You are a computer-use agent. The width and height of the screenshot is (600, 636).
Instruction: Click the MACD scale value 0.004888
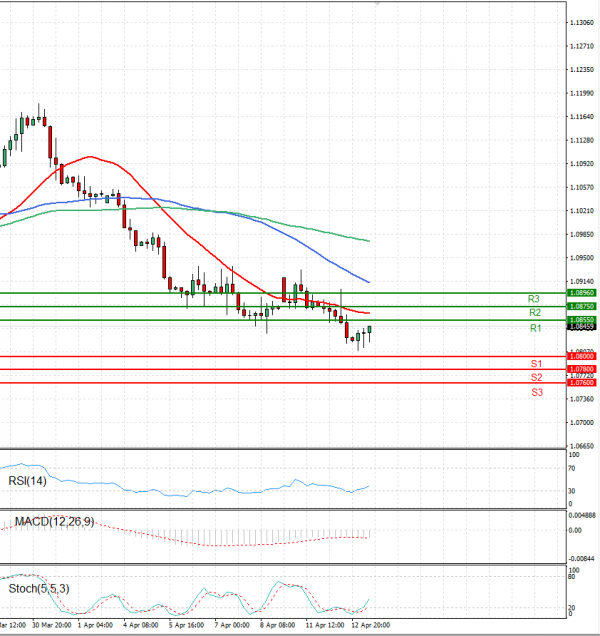coord(582,515)
